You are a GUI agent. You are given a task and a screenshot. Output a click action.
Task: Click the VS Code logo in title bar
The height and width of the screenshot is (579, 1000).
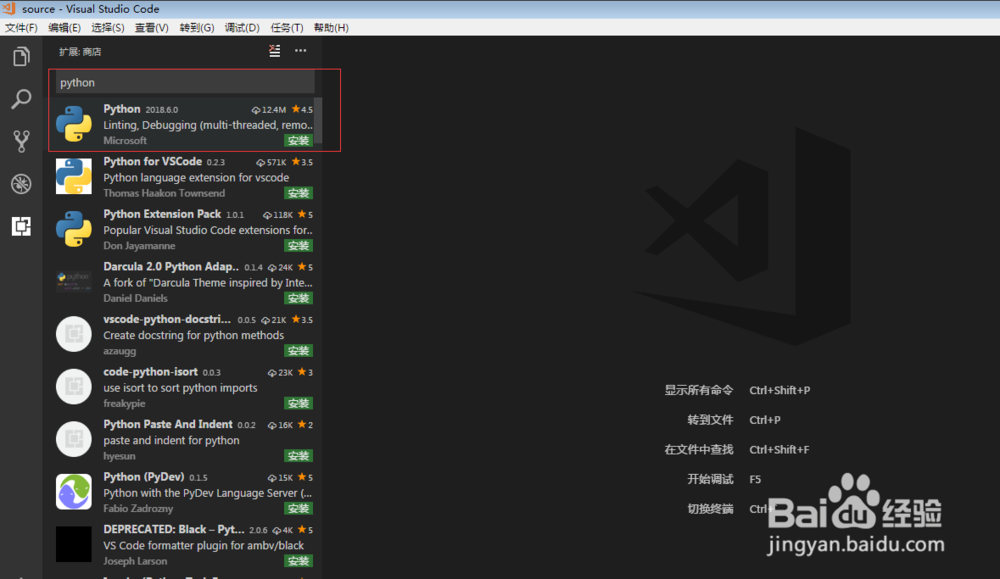[9, 8]
